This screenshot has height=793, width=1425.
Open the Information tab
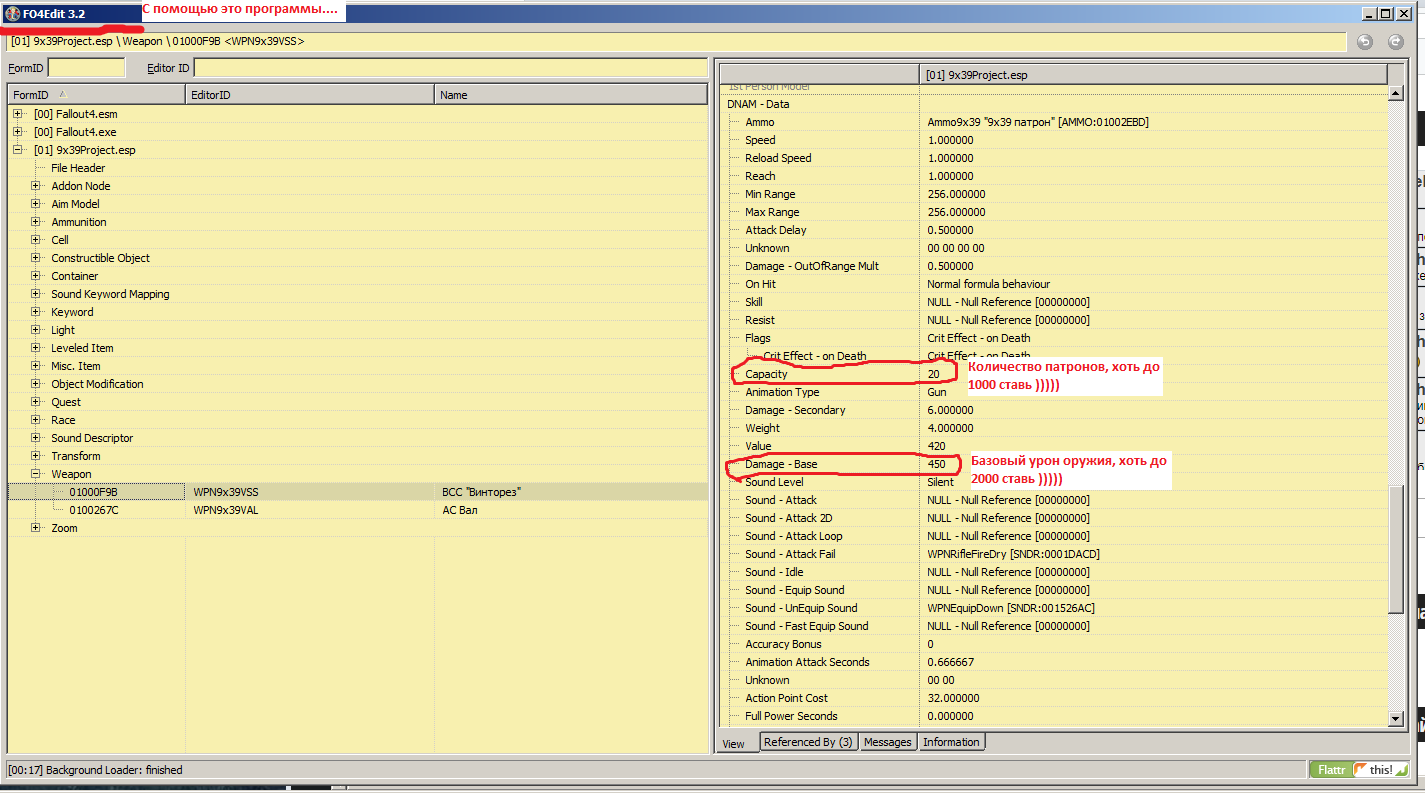click(x=951, y=742)
